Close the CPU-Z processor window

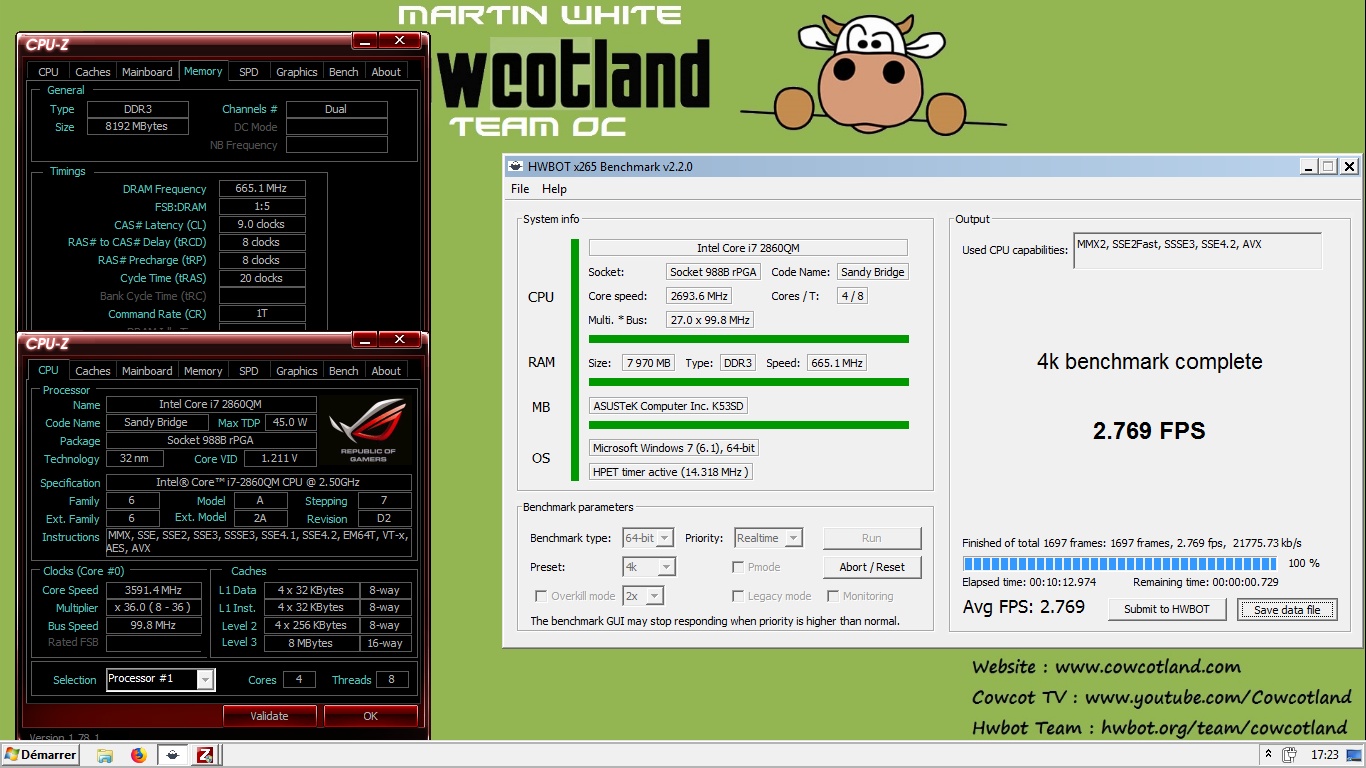pos(400,339)
